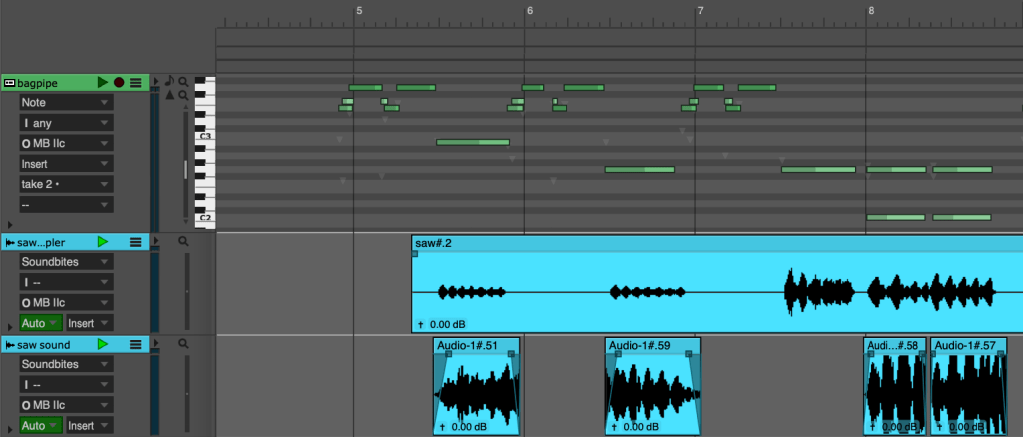Open the saw sound track settings menu icon
This screenshot has height=437, width=1023.
point(136,344)
